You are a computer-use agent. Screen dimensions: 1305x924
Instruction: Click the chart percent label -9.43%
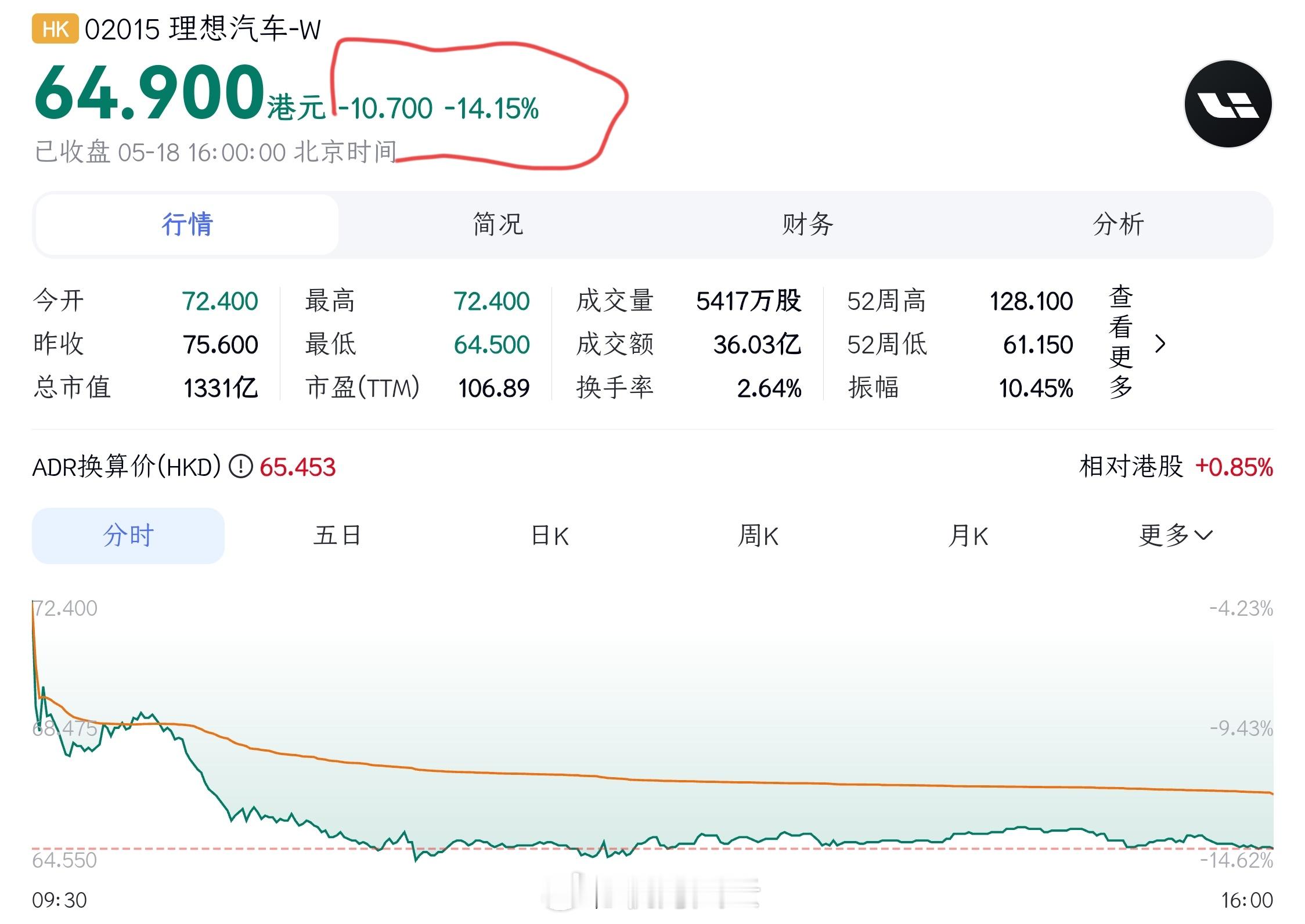pyautogui.click(x=1241, y=728)
